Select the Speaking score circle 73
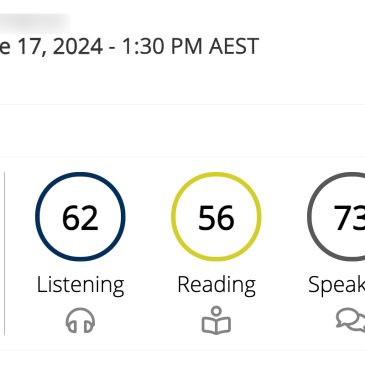 336,217
